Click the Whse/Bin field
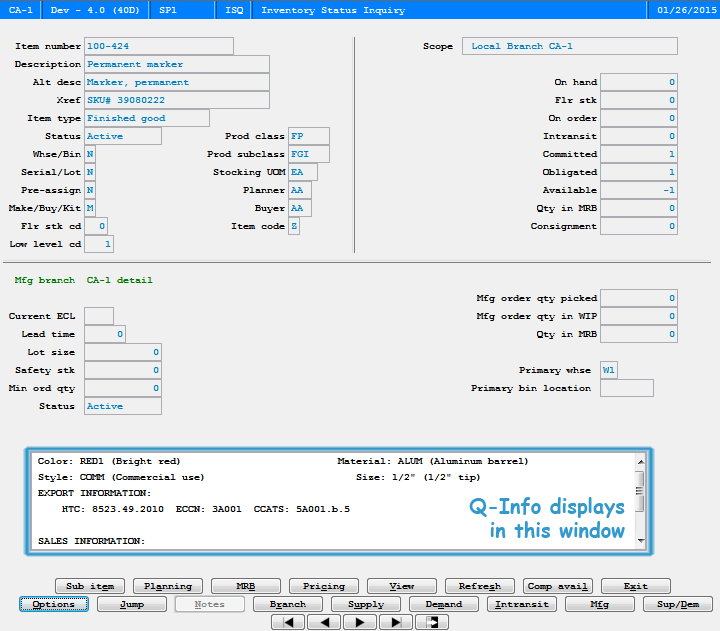 coord(90,154)
